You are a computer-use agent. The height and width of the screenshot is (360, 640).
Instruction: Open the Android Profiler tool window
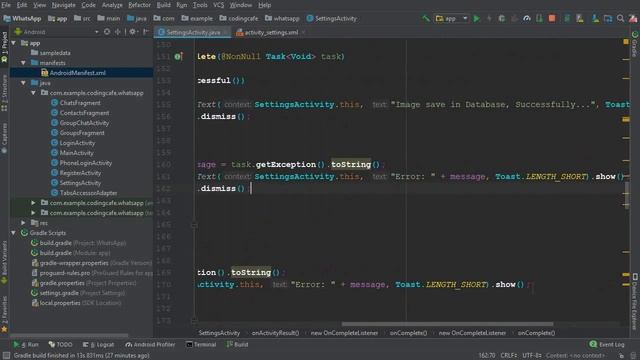pyautogui.click(x=150, y=344)
